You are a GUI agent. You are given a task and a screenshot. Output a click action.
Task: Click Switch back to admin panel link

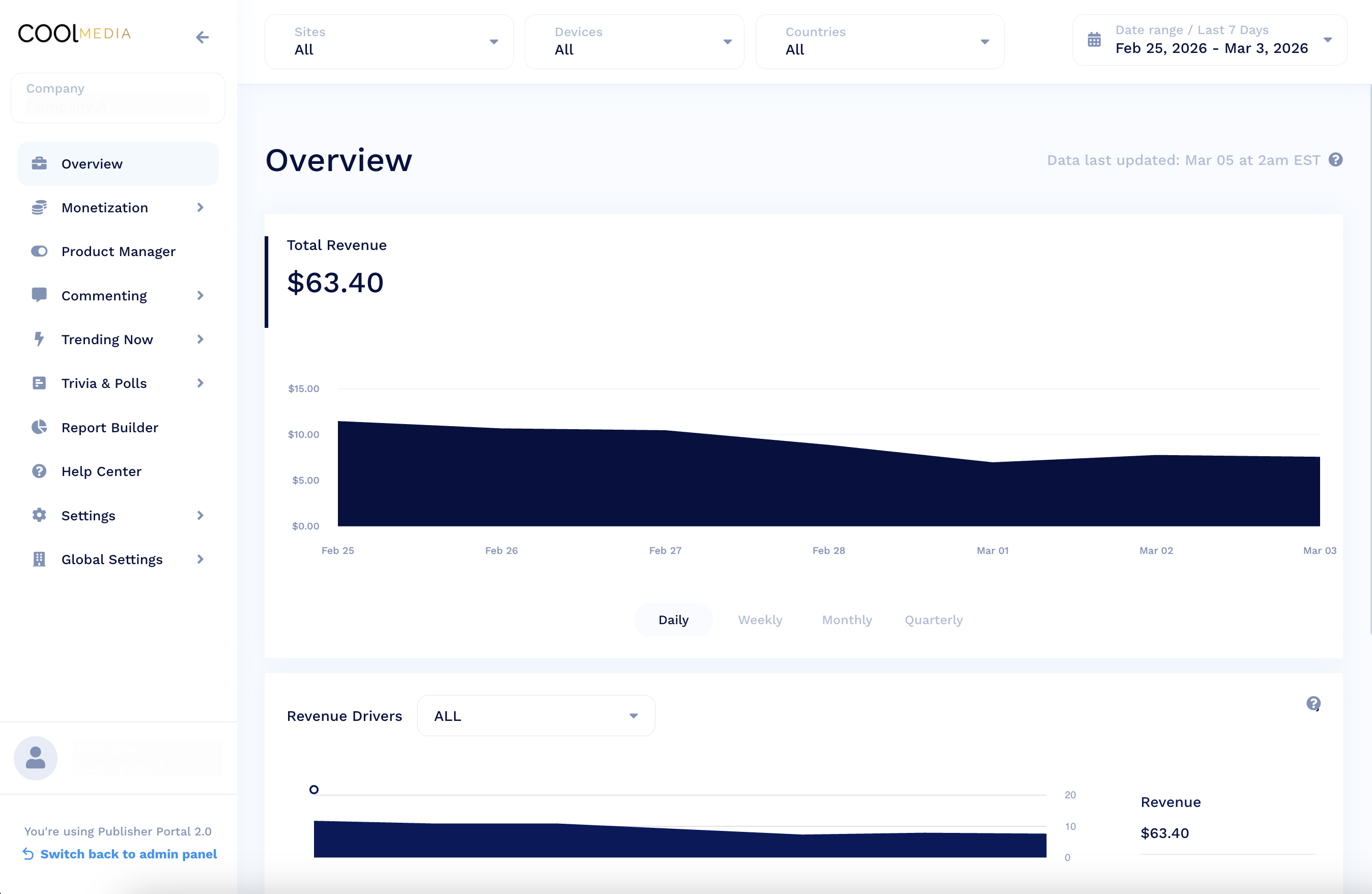(x=128, y=854)
